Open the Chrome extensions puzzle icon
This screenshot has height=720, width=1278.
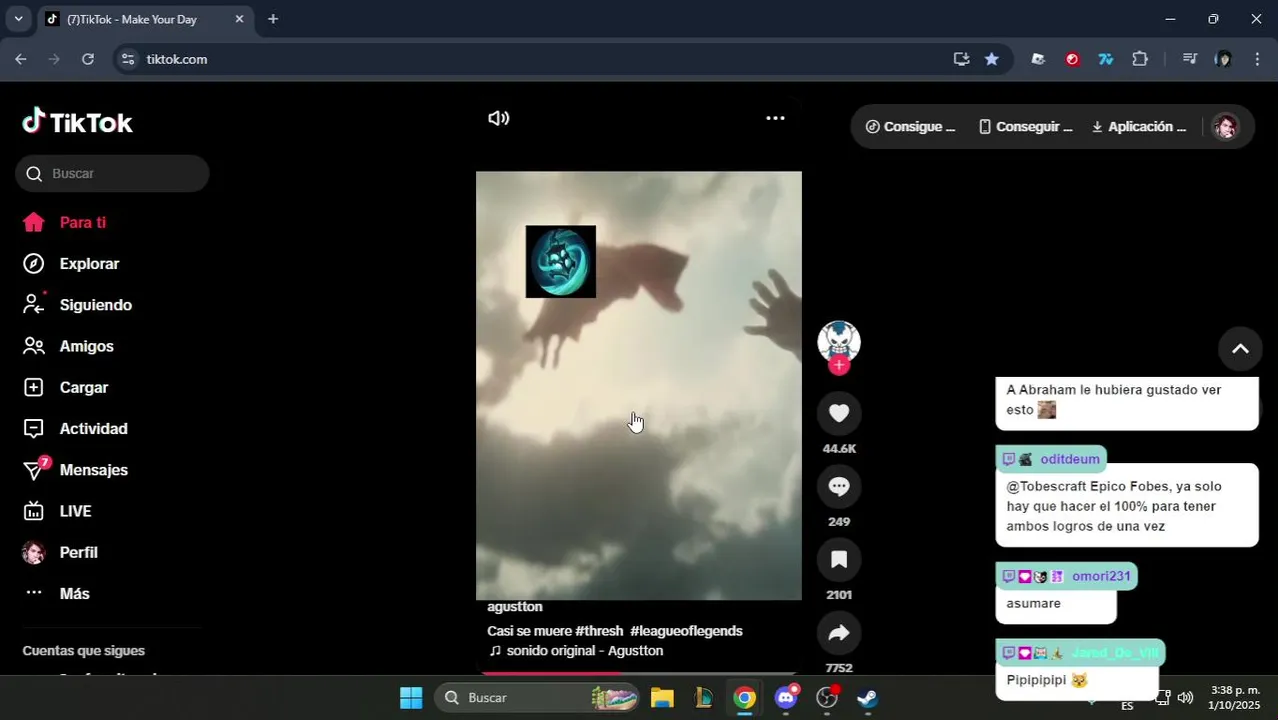pyautogui.click(x=1140, y=59)
